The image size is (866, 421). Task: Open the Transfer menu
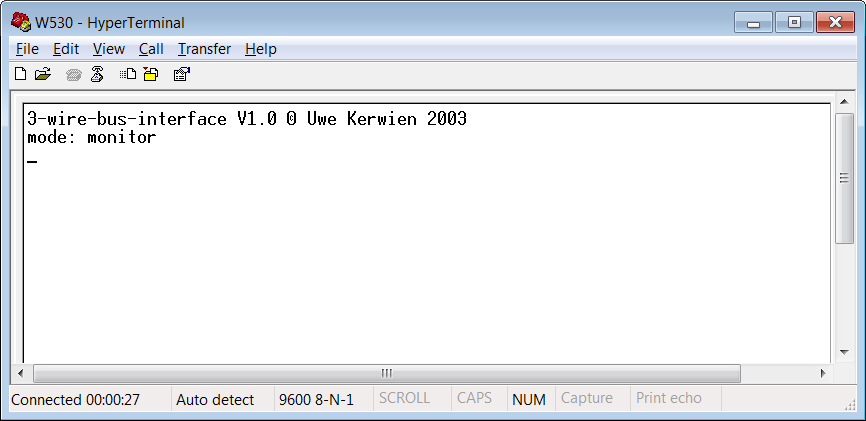204,49
